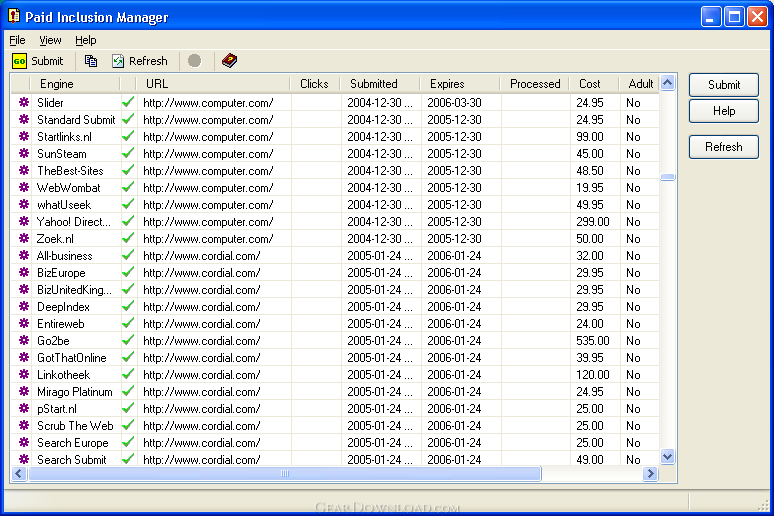Image resolution: width=774 pixels, height=516 pixels.
Task: Click the green checkmark in the Go2be row
Action: [x=128, y=341]
